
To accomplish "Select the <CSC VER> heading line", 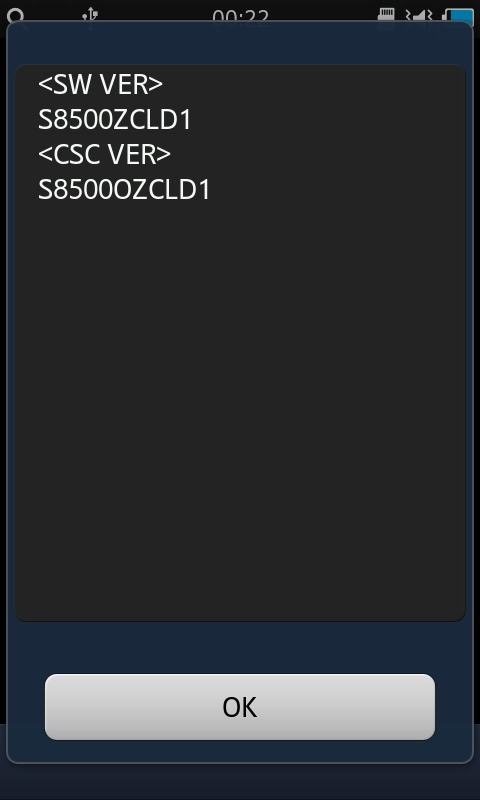I will tap(105, 155).
